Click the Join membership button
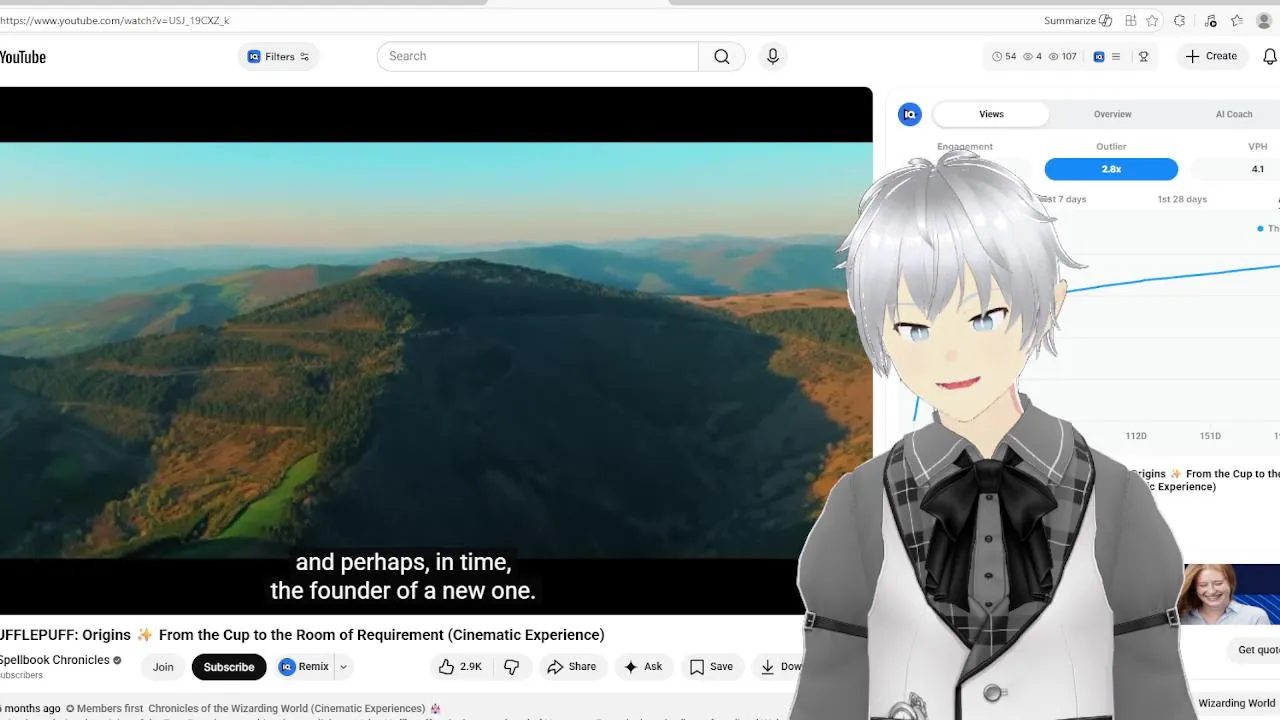 pos(163,667)
